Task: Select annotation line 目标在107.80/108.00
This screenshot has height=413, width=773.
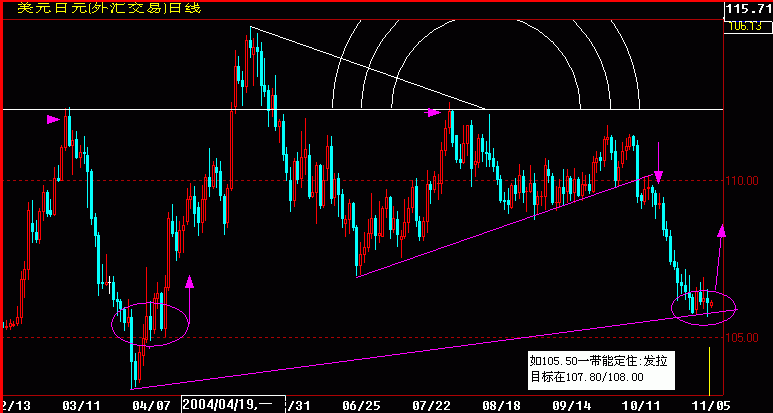Action: [586, 377]
